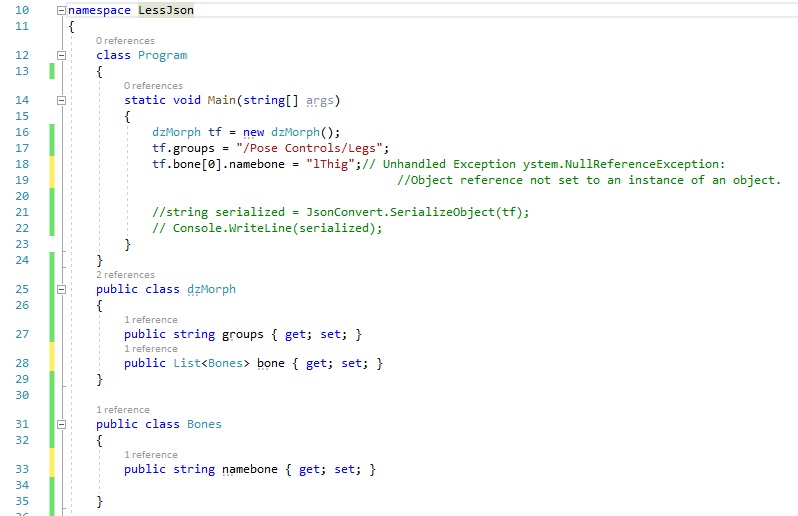Image resolution: width=798 pixels, height=516 pixels.
Task: Open '2 references' CodeLens above dzMorph class
Action: click(x=125, y=275)
